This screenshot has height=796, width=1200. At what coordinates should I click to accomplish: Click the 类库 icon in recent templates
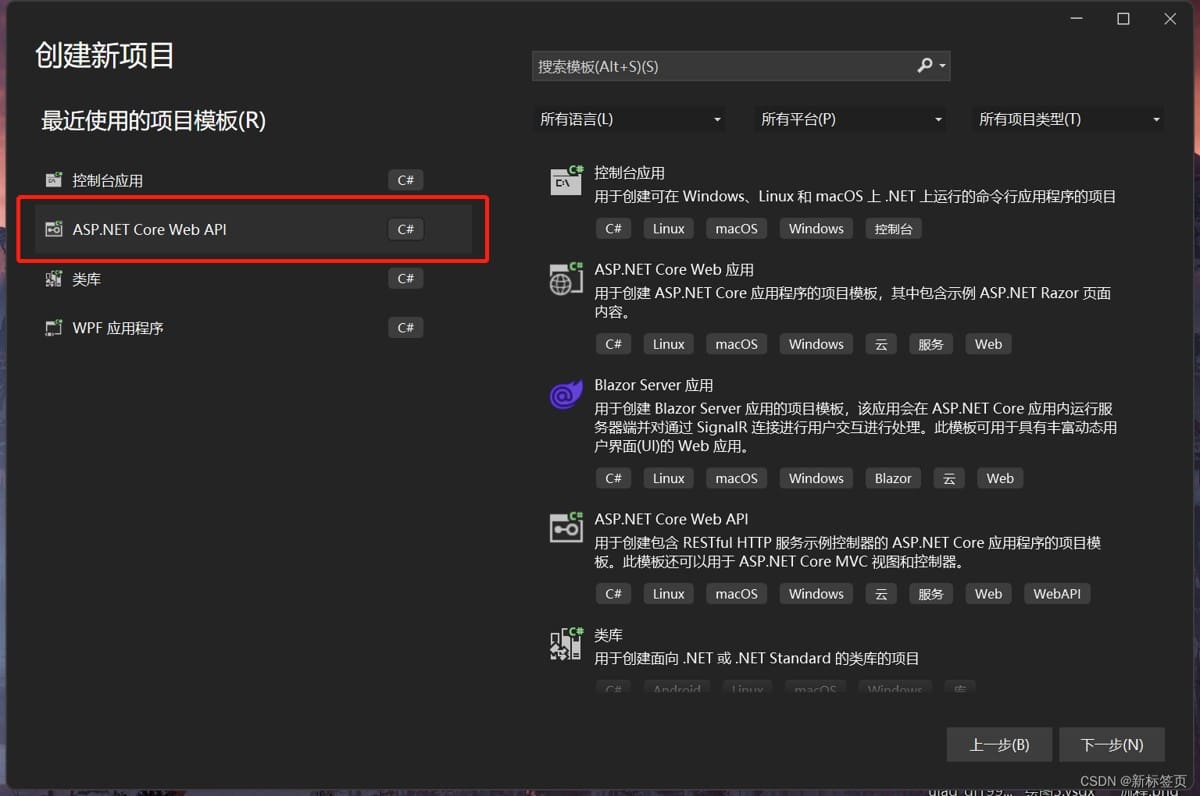(x=54, y=279)
